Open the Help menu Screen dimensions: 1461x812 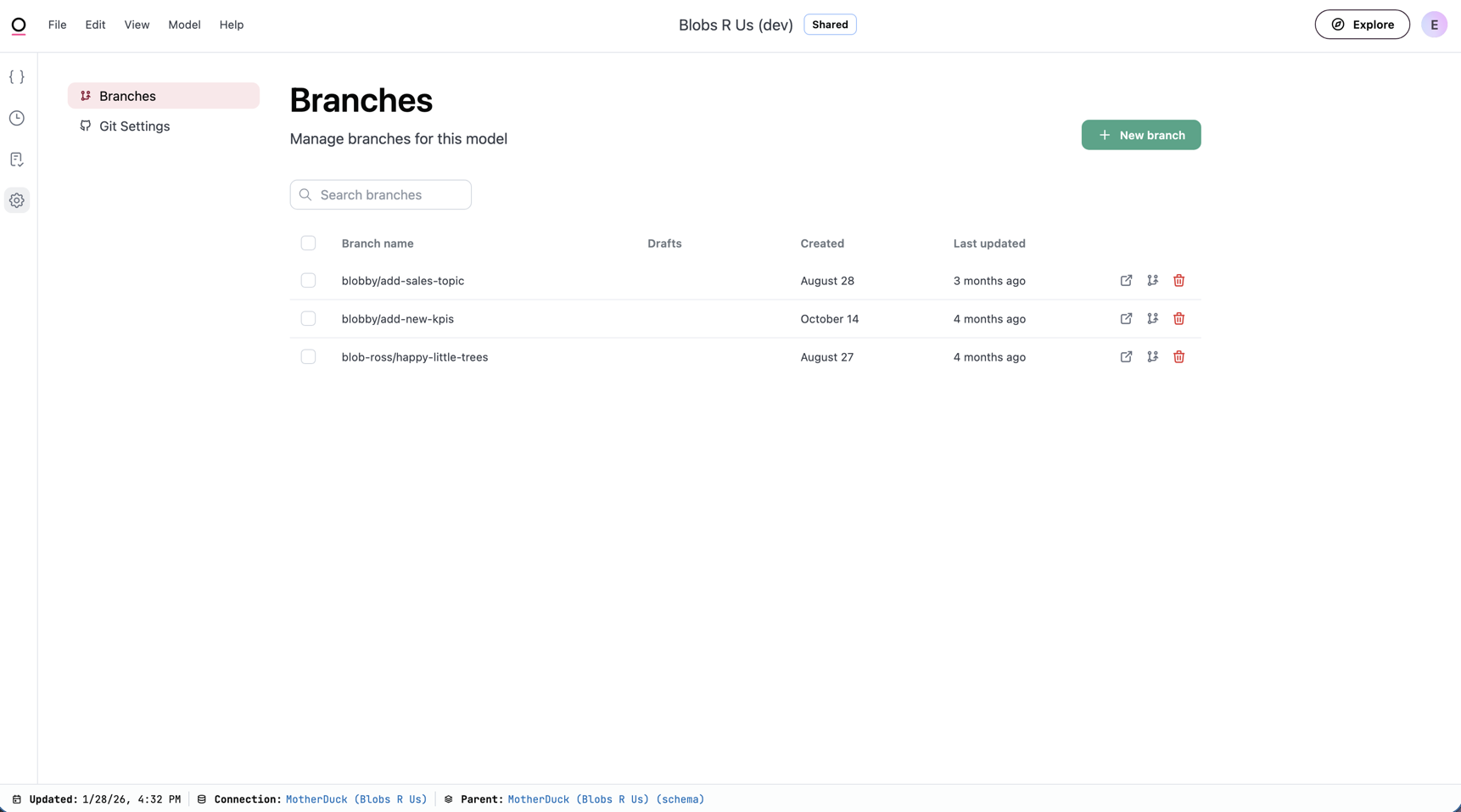pos(231,25)
